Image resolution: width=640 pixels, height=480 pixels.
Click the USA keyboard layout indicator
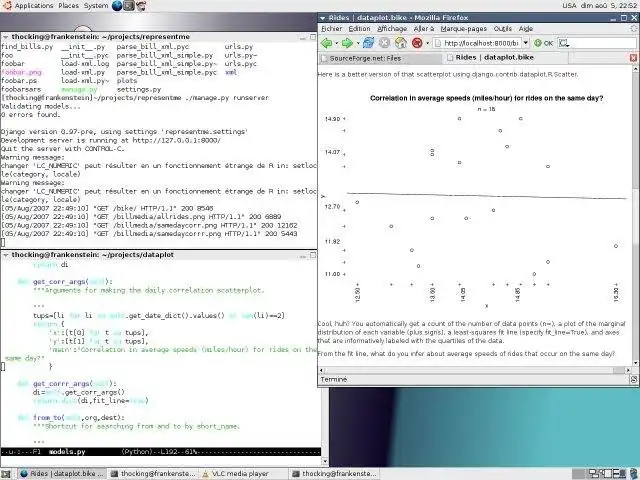(569, 6)
